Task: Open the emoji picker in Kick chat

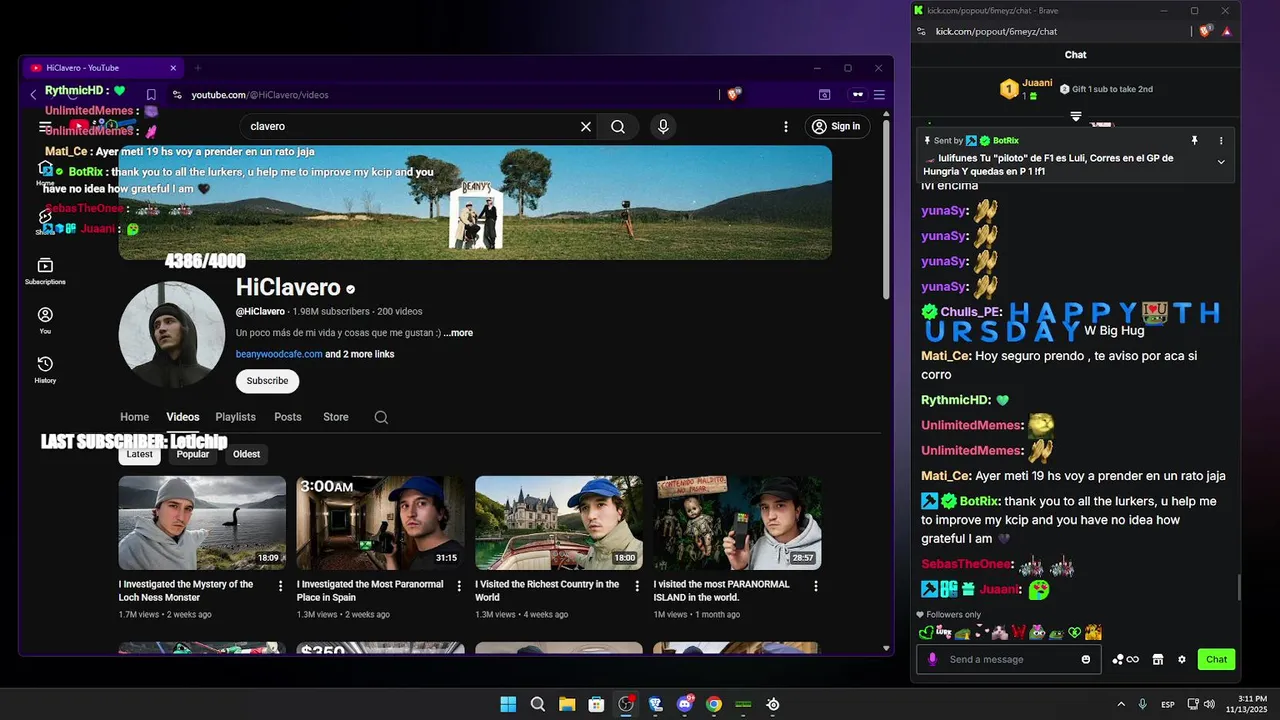Action: (x=1086, y=659)
